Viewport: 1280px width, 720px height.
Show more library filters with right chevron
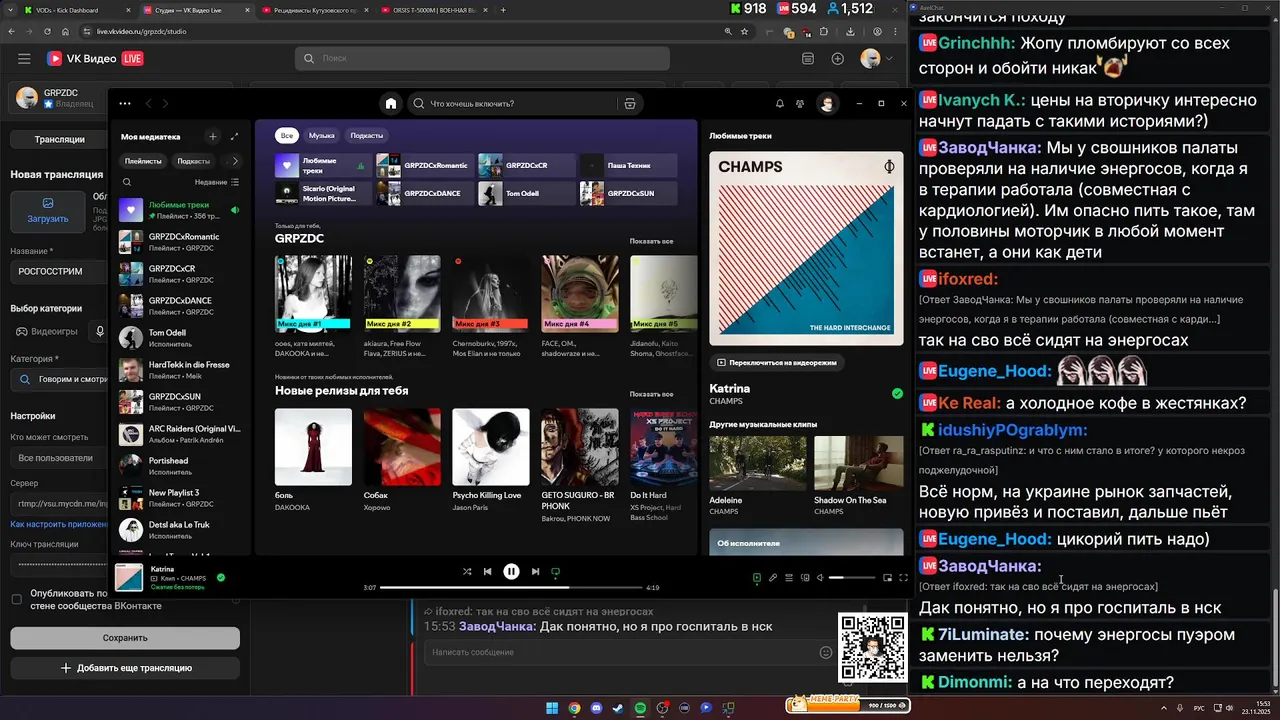tap(235, 160)
